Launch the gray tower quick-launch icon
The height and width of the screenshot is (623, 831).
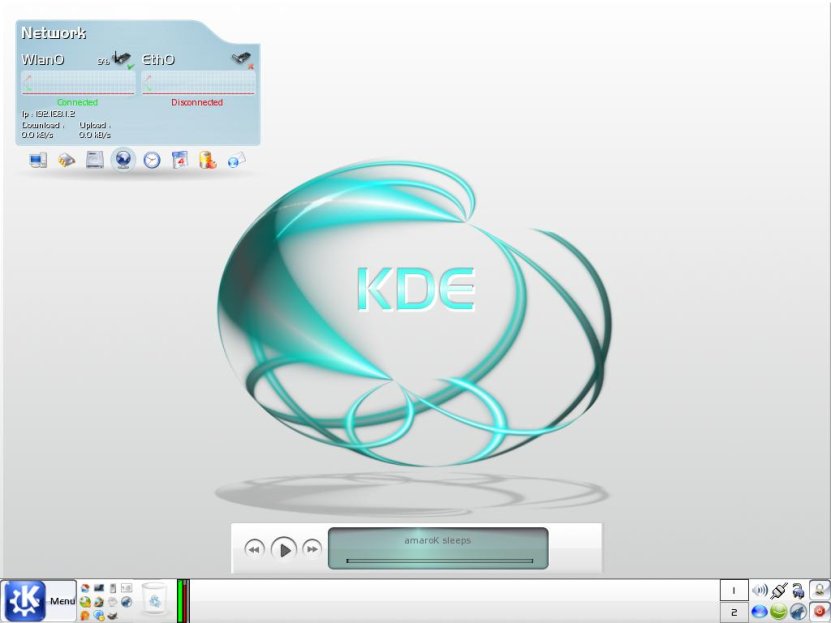(x=113, y=588)
